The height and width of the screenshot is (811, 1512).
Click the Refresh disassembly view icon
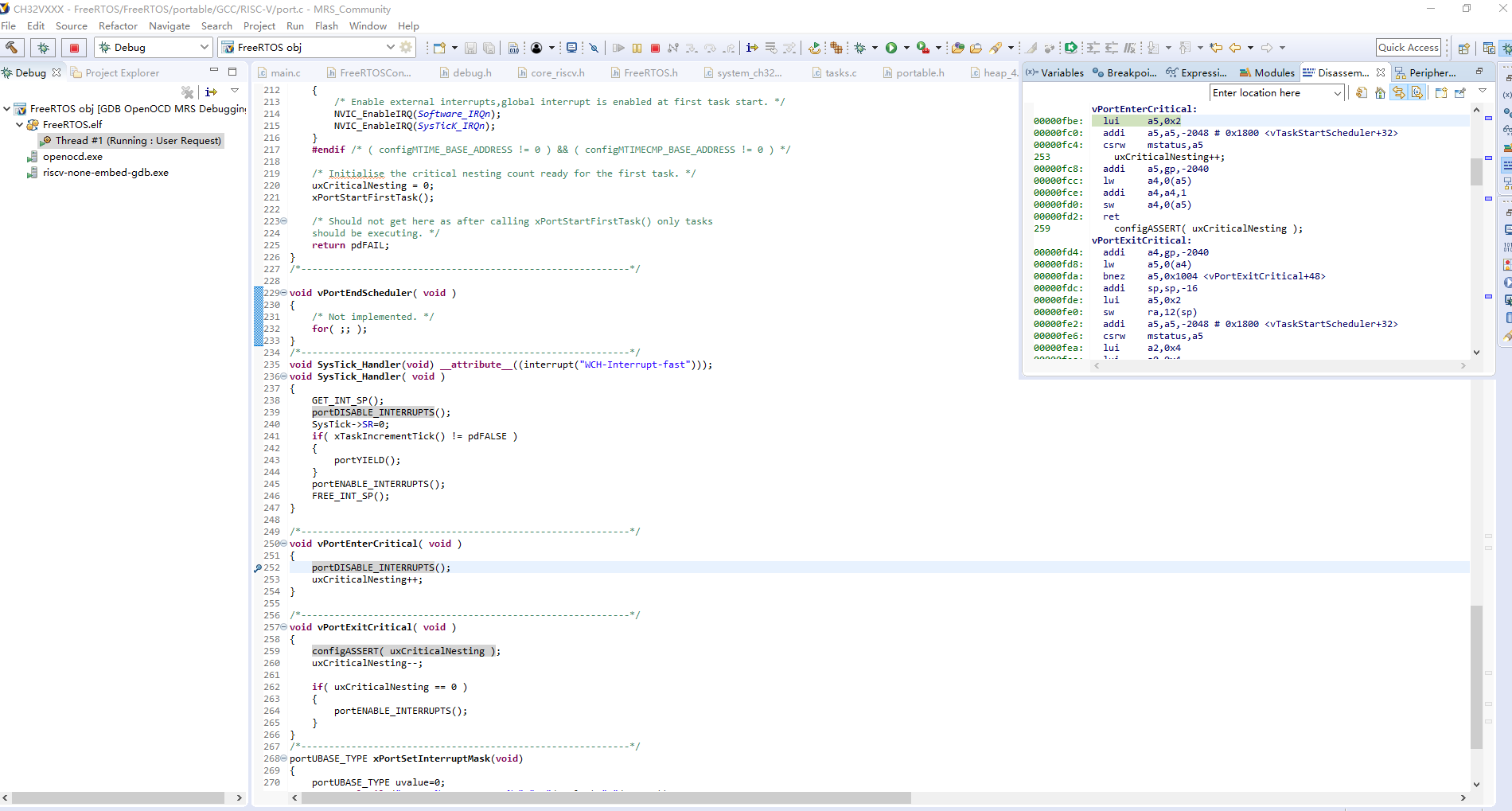tap(1361, 93)
